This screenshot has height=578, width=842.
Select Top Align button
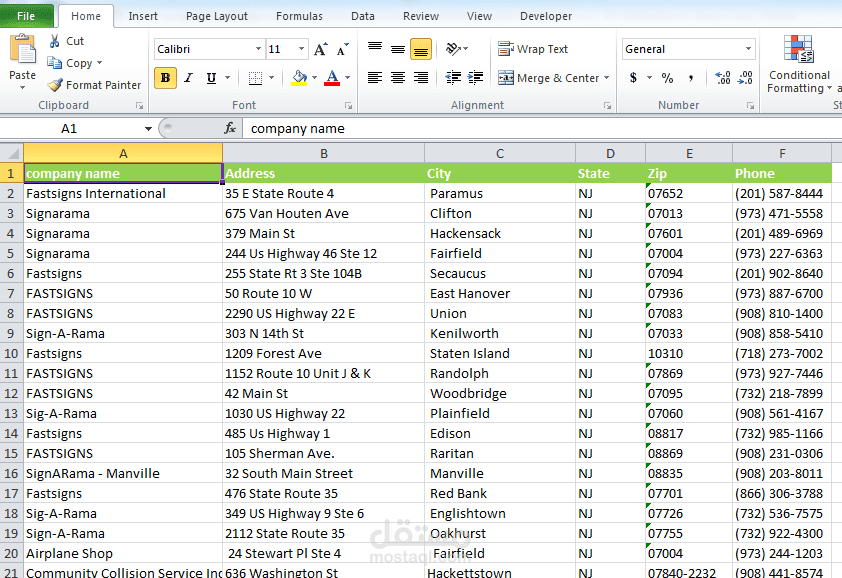(375, 49)
